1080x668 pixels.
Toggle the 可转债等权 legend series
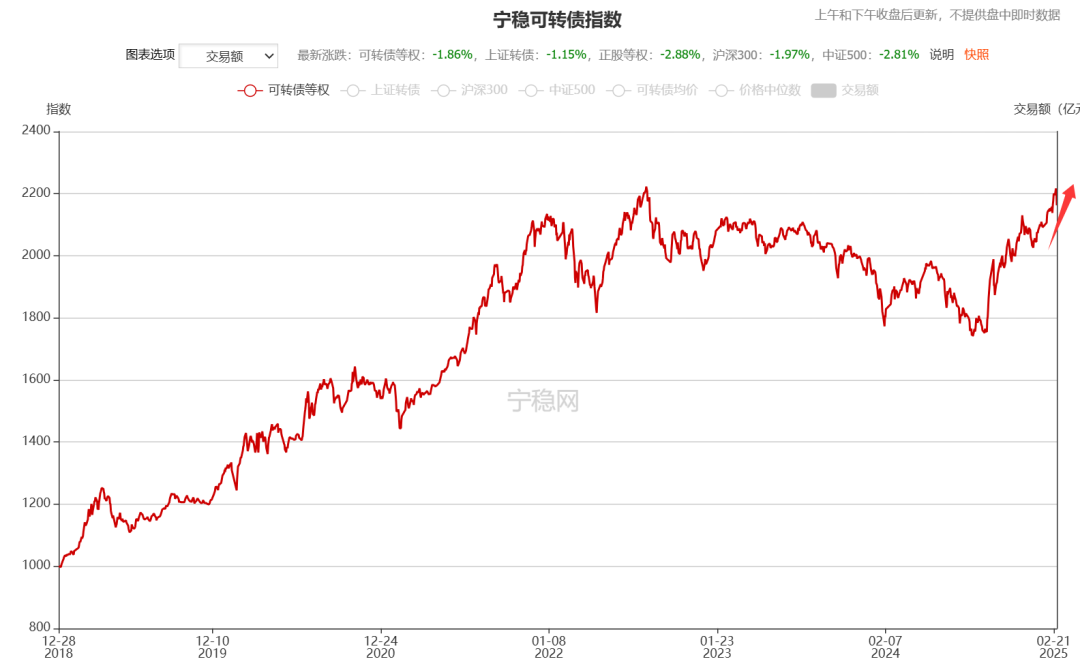pos(283,90)
